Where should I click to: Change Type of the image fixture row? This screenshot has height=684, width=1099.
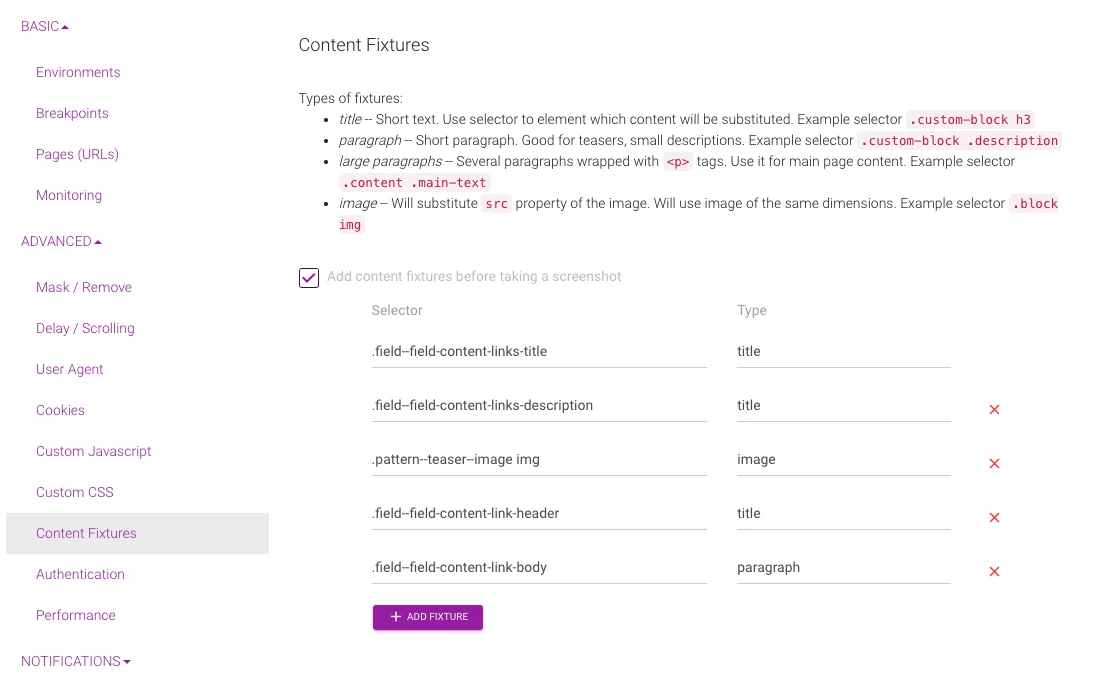tap(843, 460)
